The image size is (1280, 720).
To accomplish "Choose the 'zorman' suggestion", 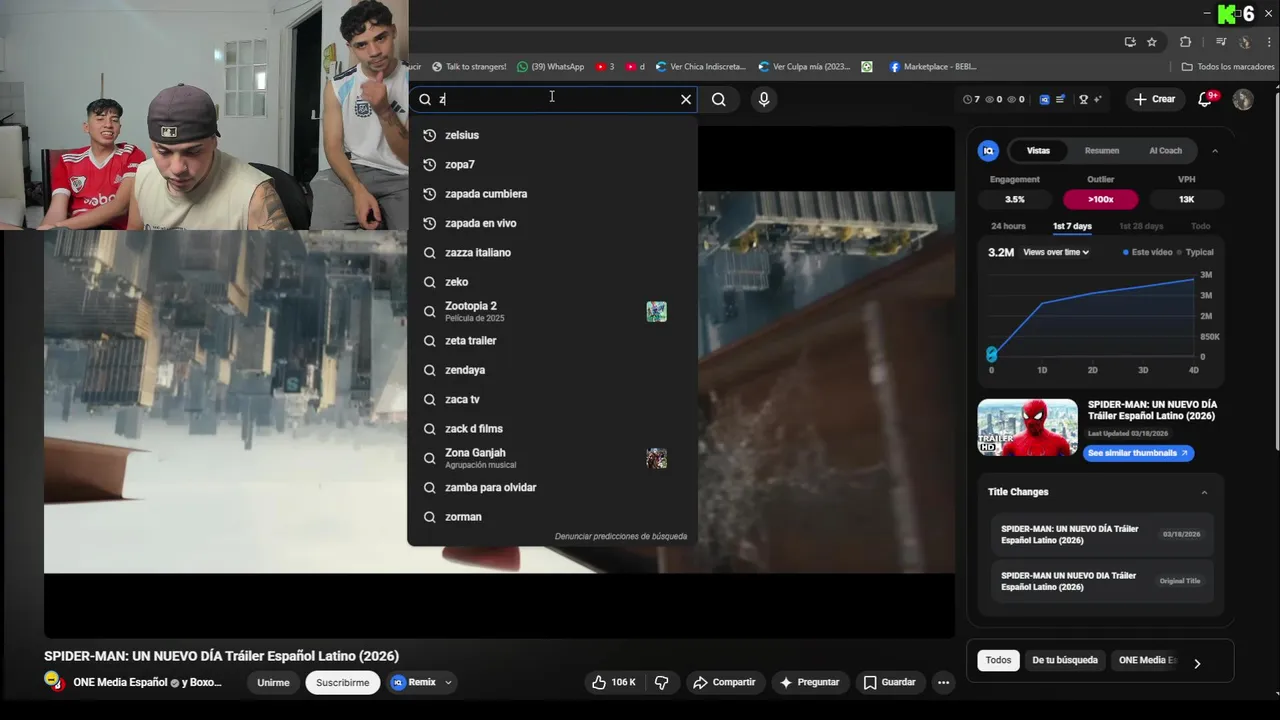I will [x=552, y=517].
